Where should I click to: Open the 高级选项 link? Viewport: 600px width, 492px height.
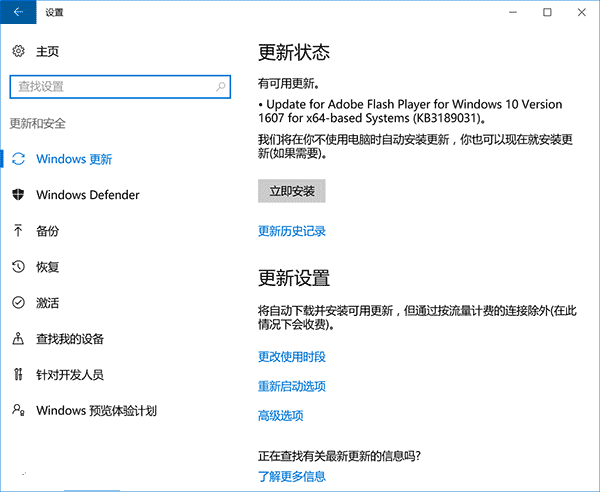point(280,415)
